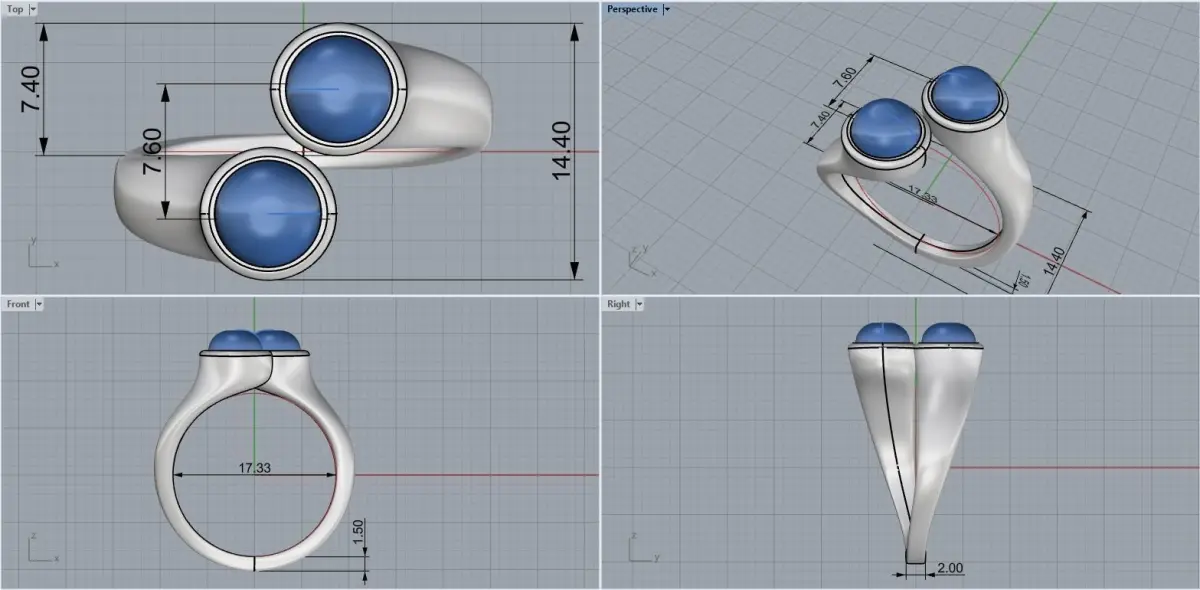Select the upper blue gemstone in Top viewport

coord(339,87)
